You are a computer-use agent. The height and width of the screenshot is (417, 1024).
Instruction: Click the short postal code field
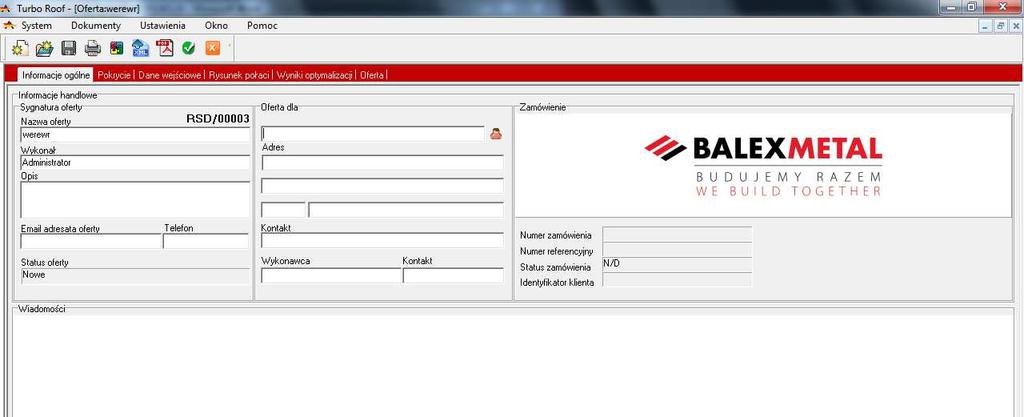pos(283,210)
